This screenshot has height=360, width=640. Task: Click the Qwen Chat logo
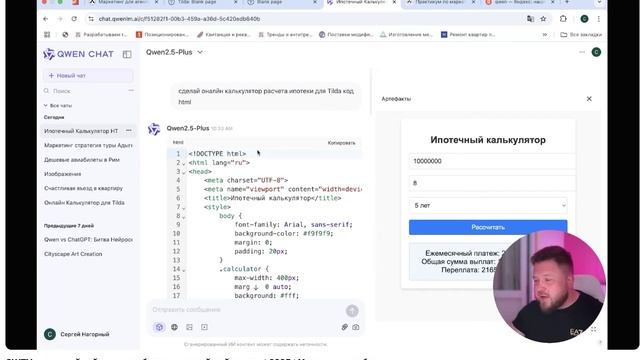pyautogui.click(x=78, y=54)
